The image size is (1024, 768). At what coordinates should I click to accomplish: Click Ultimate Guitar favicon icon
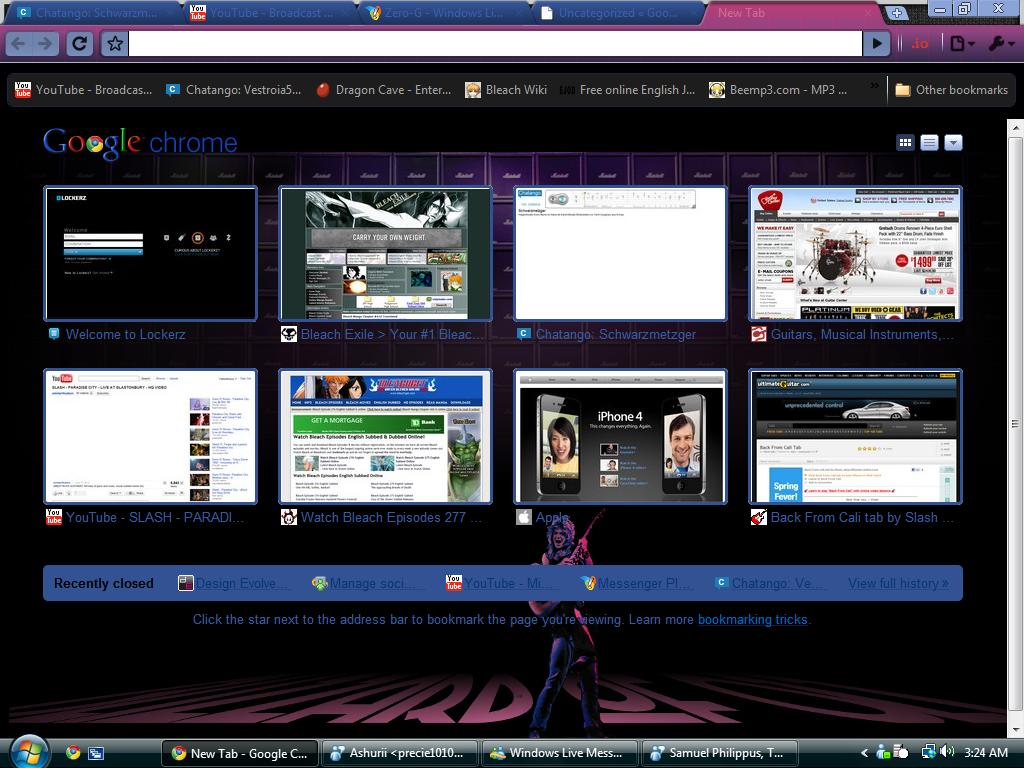(759, 517)
